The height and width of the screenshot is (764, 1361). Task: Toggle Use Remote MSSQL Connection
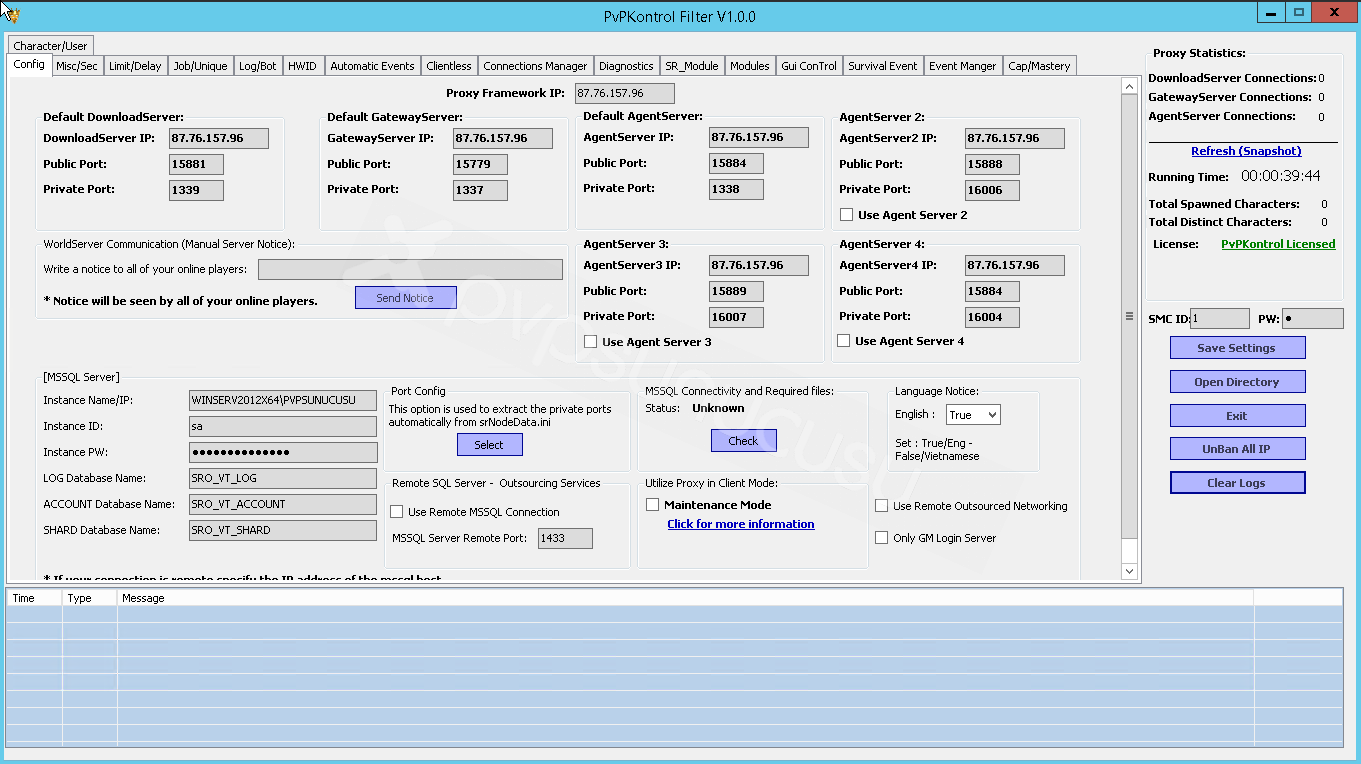(x=396, y=512)
